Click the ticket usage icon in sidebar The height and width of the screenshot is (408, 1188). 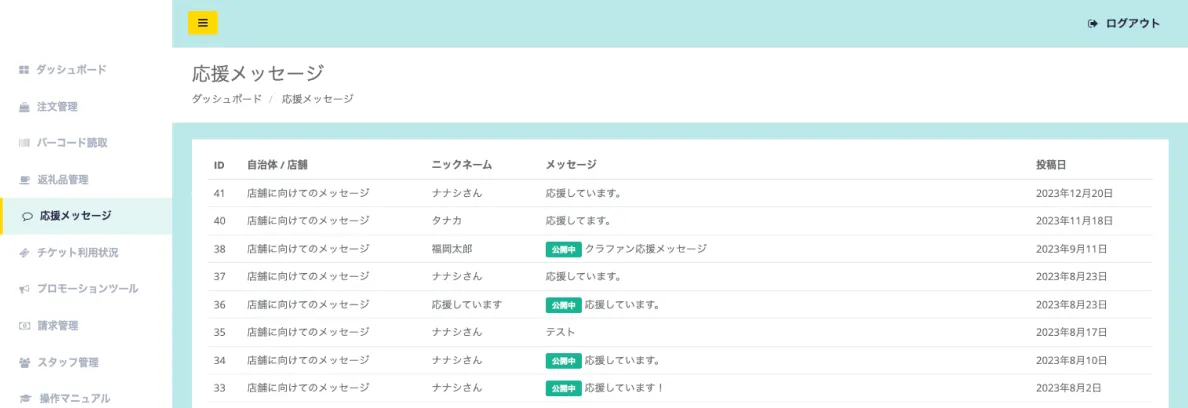pyautogui.click(x=25, y=253)
